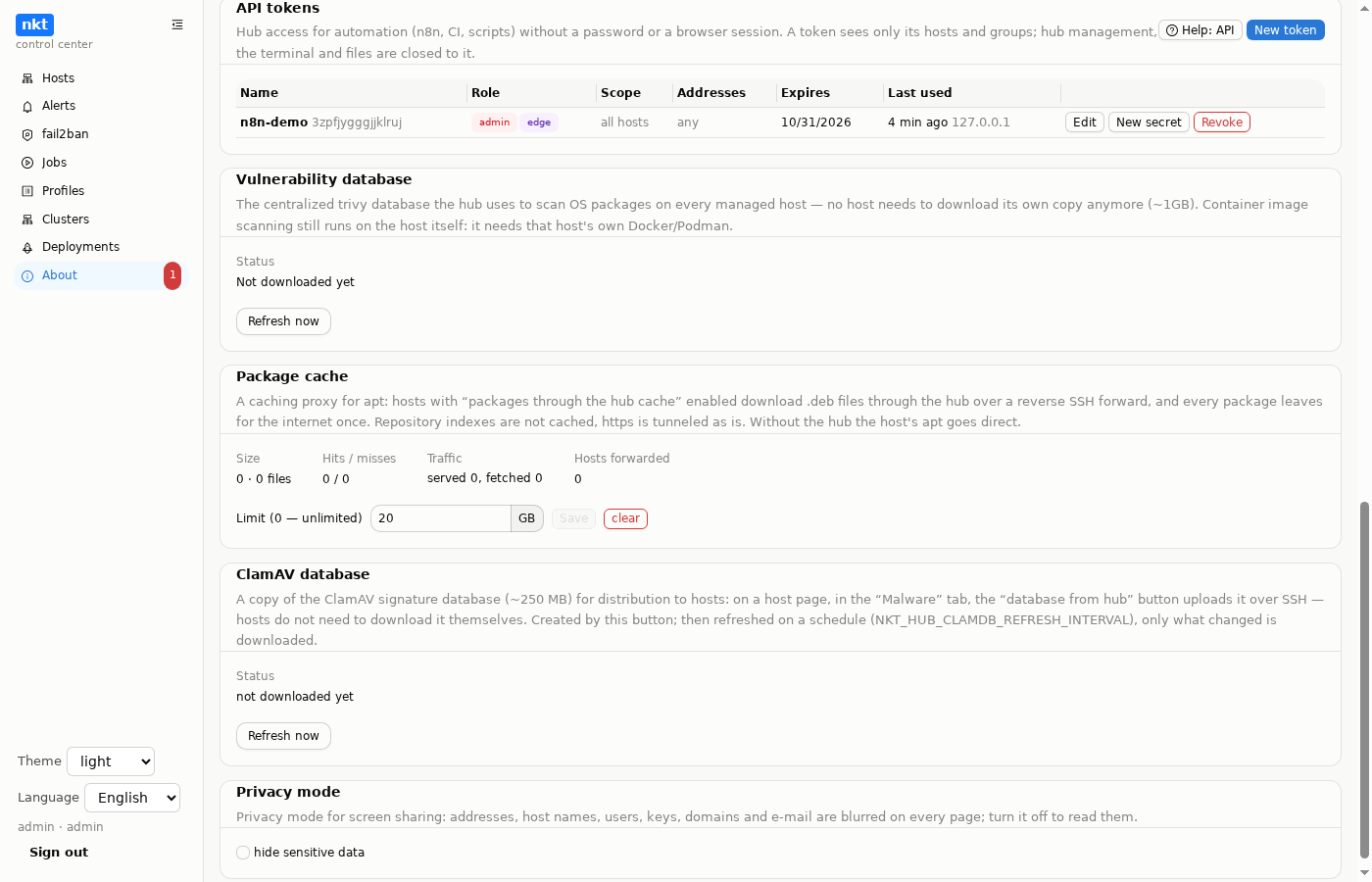
Task: Click the Jobs play icon
Action: tap(27, 163)
